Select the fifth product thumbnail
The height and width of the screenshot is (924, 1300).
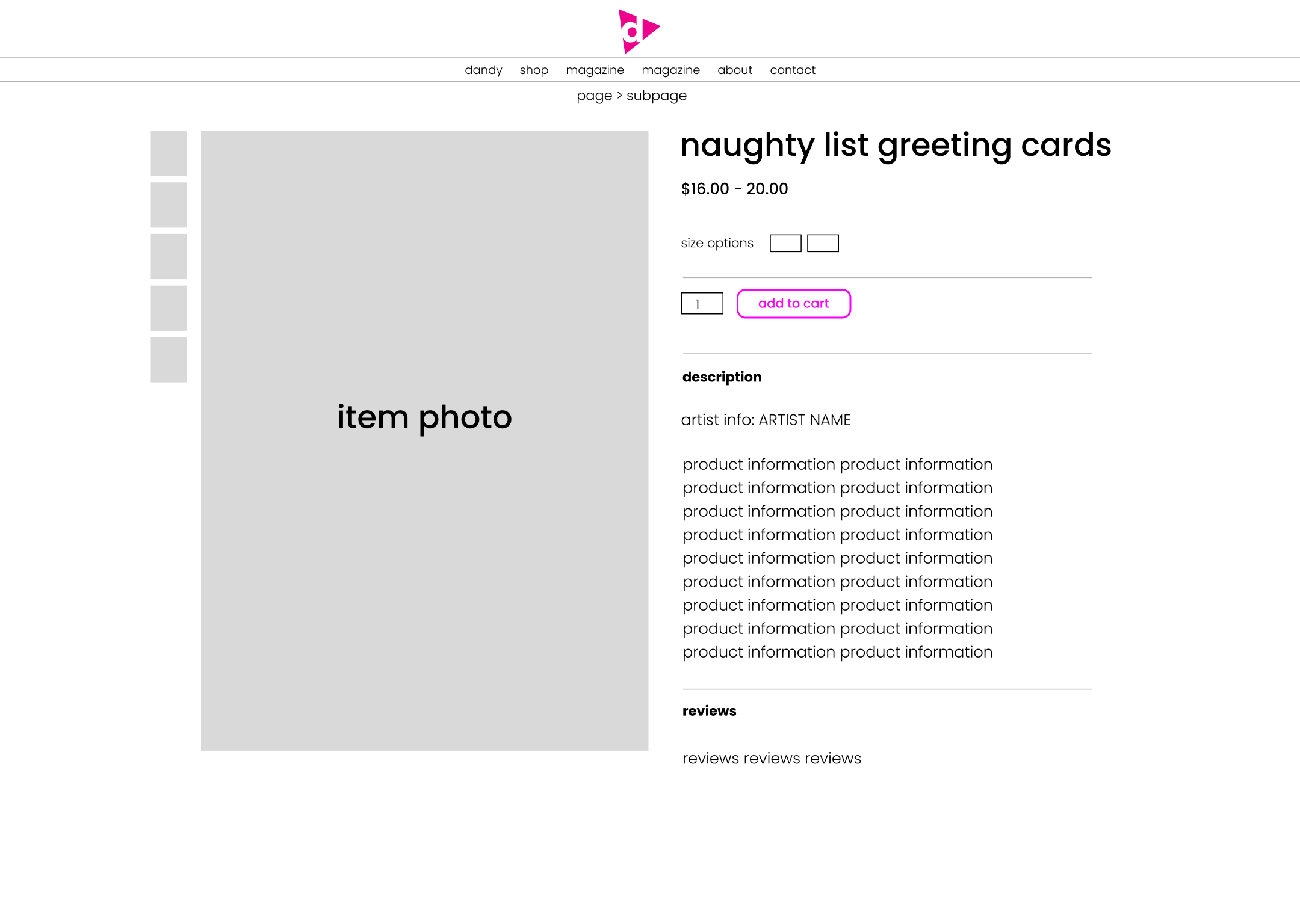[x=169, y=360]
